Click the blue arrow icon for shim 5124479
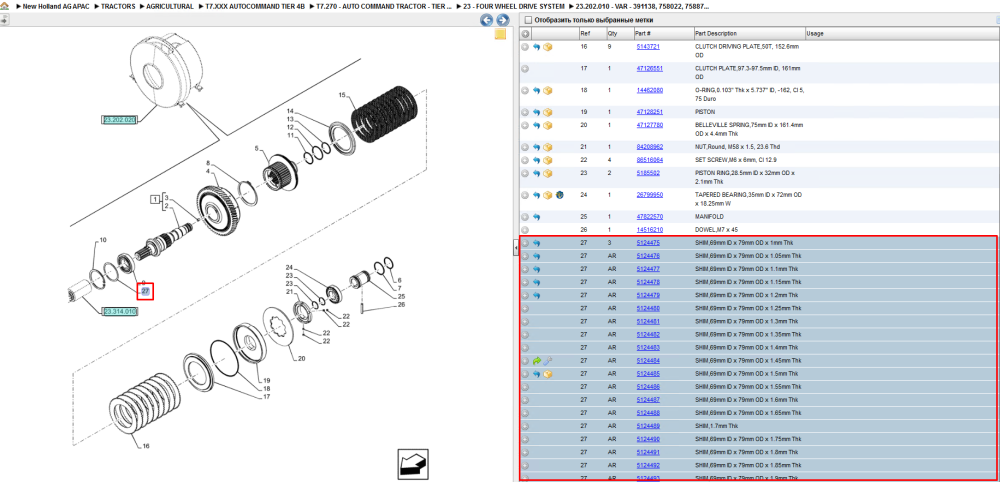 coord(536,295)
